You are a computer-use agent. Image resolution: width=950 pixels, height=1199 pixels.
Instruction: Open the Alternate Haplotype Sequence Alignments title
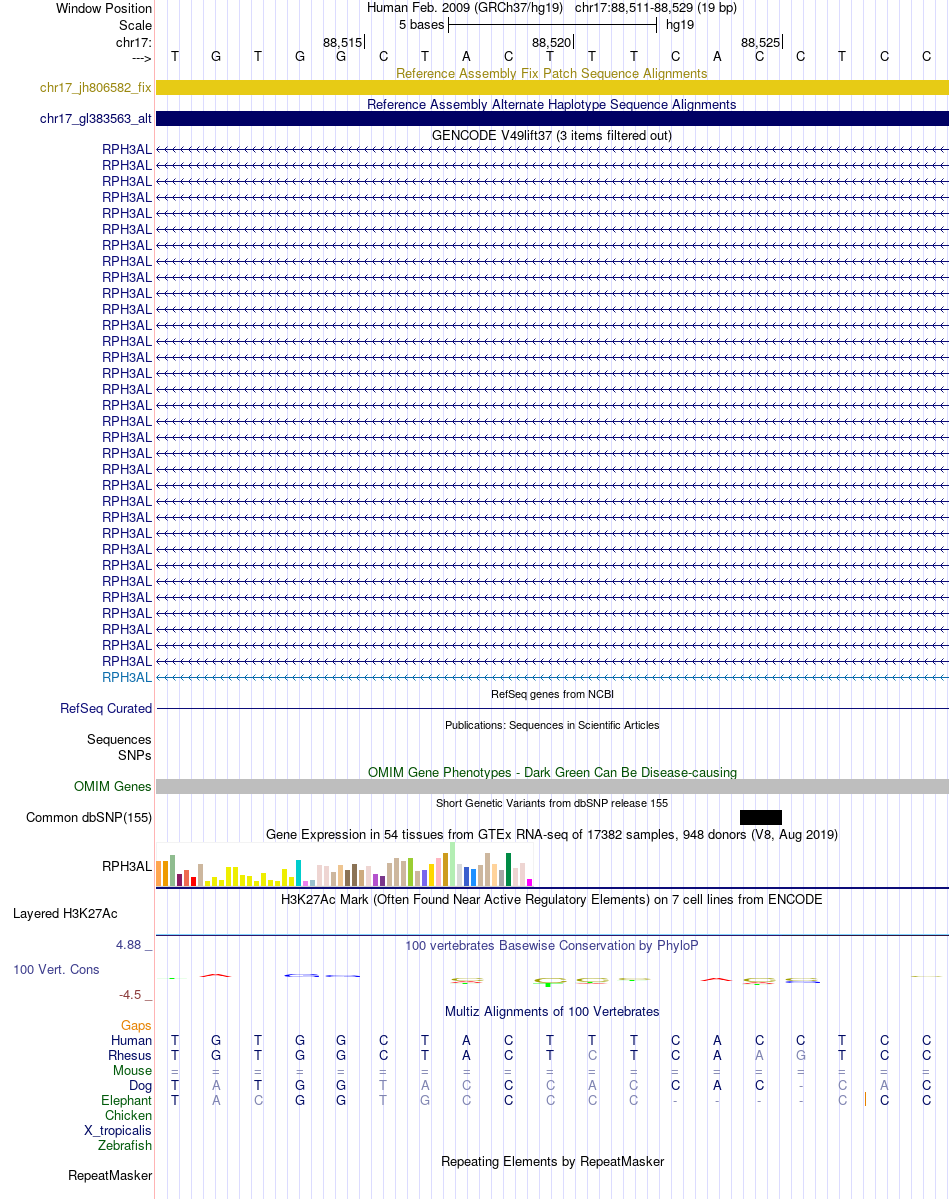click(551, 105)
